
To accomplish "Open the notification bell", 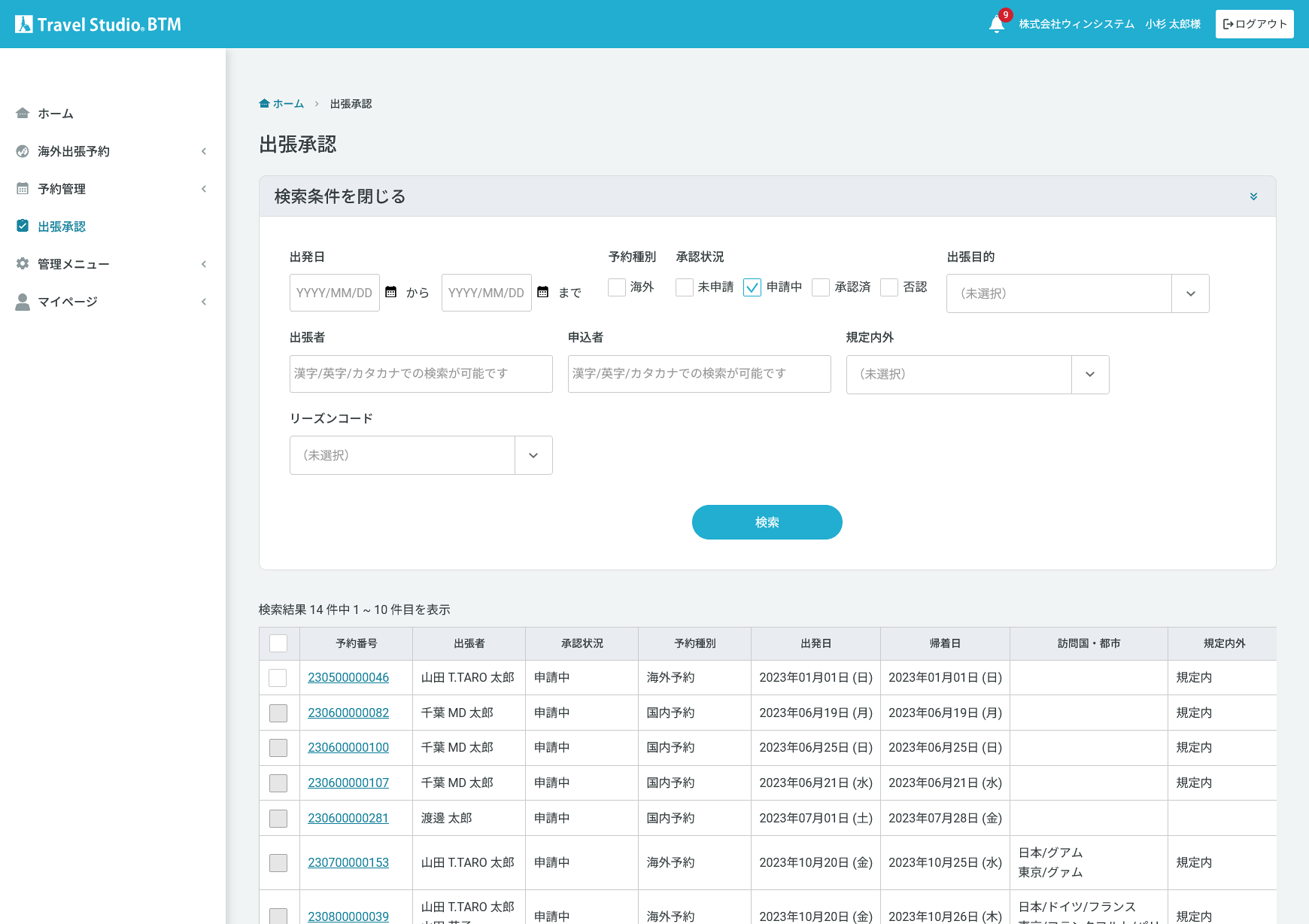I will click(x=997, y=24).
